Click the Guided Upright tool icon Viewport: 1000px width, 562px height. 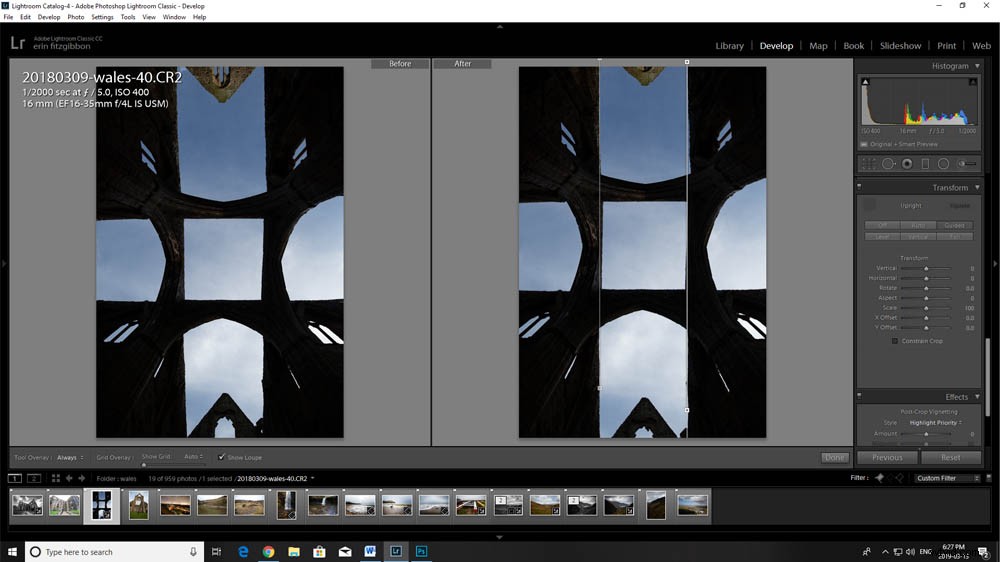coord(870,205)
